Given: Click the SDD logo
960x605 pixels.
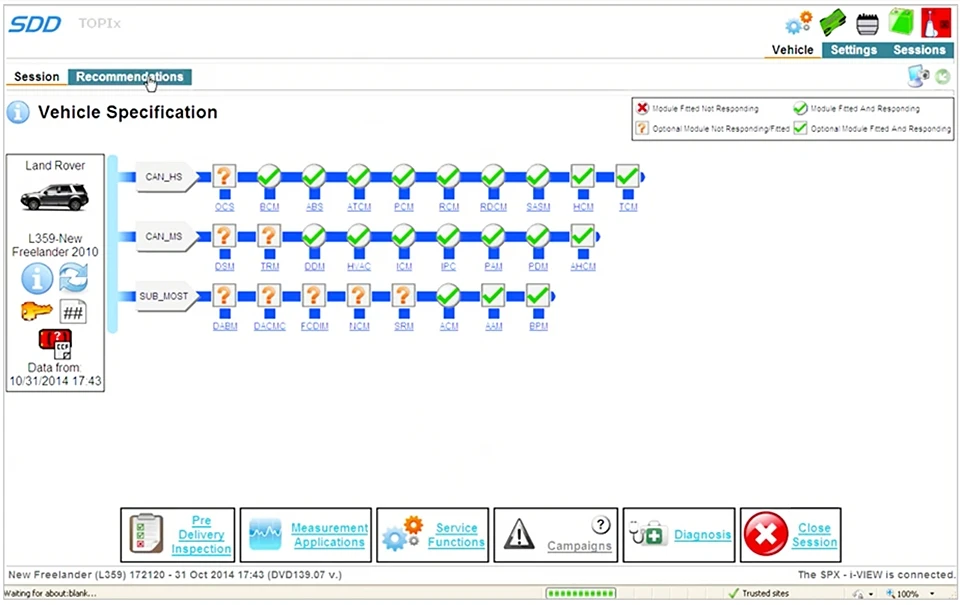Looking at the screenshot, I should point(34,24).
